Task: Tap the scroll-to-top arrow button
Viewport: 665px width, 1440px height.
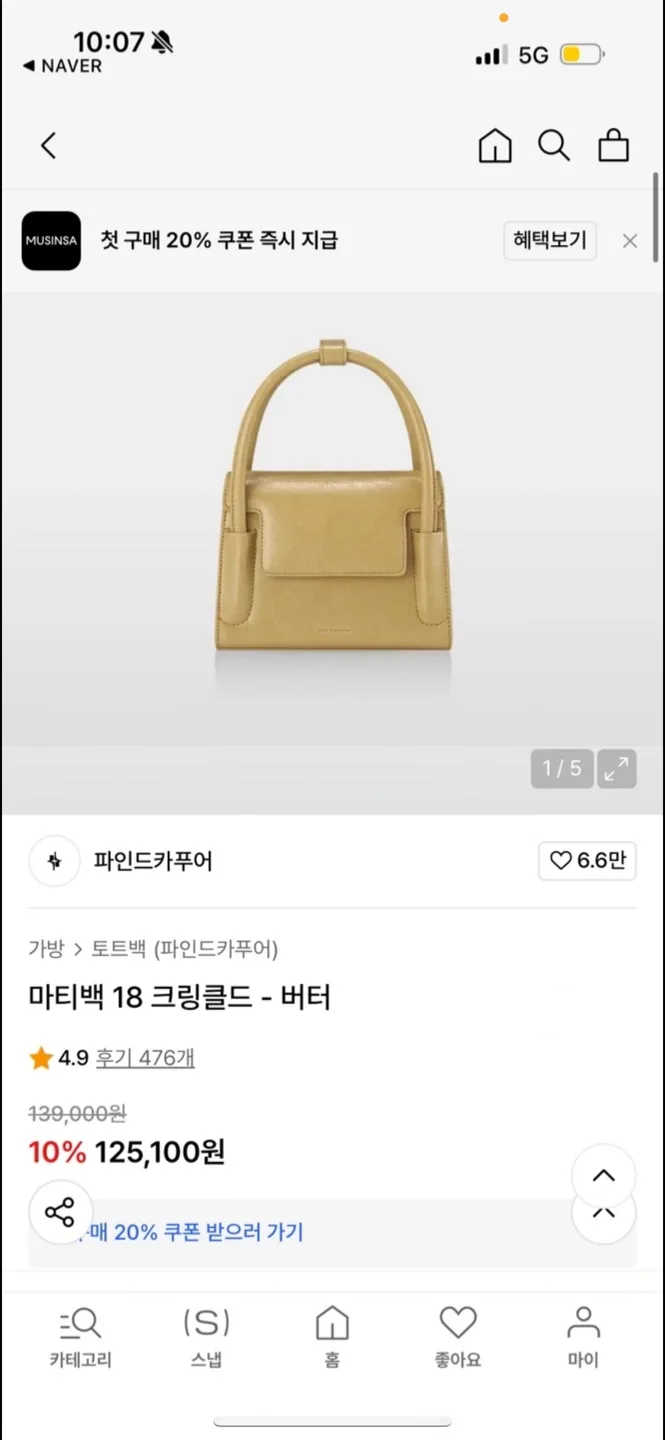Action: (603, 1176)
